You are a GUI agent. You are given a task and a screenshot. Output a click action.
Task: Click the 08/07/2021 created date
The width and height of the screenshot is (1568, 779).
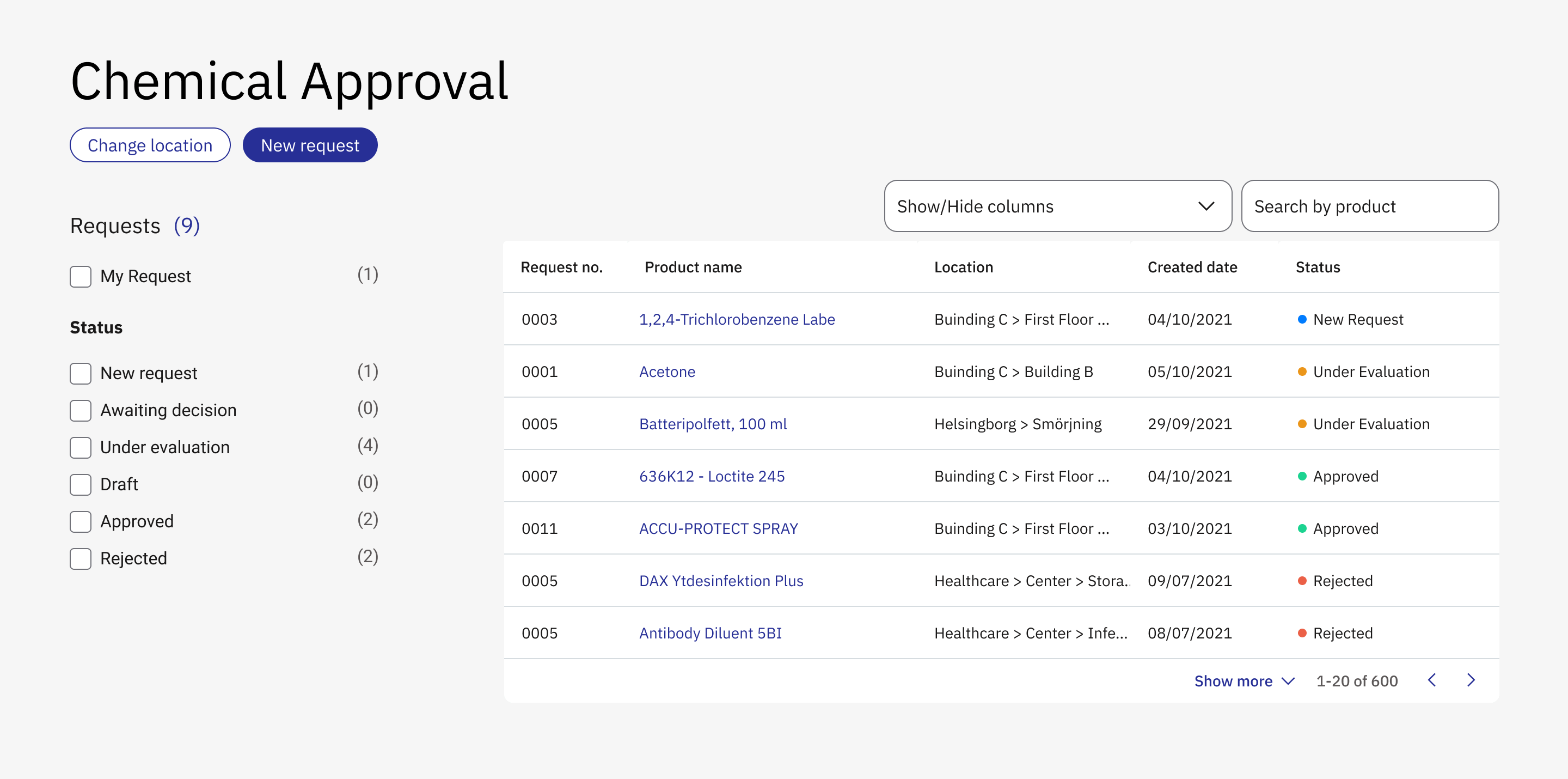pyautogui.click(x=1190, y=634)
